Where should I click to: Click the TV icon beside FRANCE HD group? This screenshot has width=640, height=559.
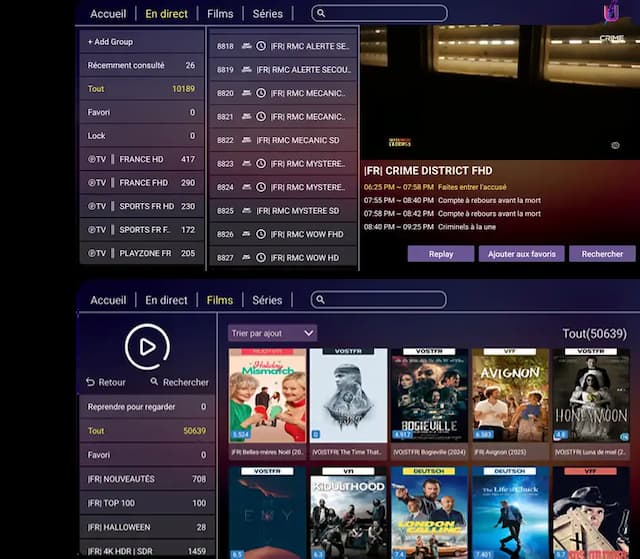click(x=97, y=159)
